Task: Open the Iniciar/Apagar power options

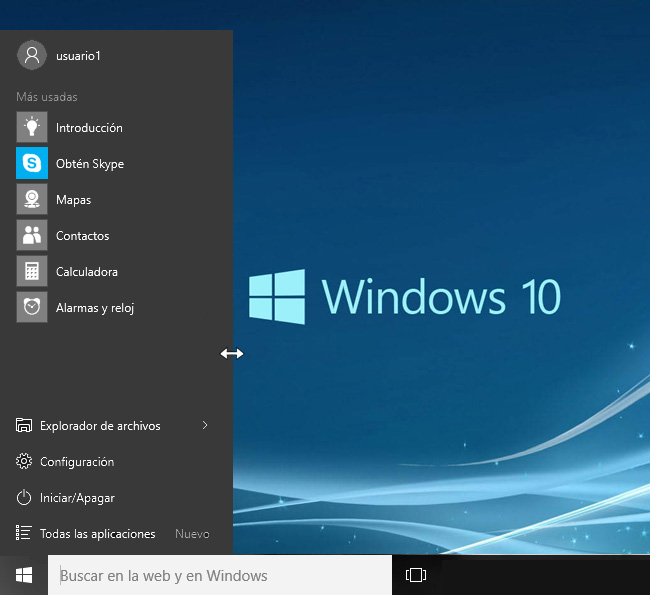Action: (x=77, y=498)
